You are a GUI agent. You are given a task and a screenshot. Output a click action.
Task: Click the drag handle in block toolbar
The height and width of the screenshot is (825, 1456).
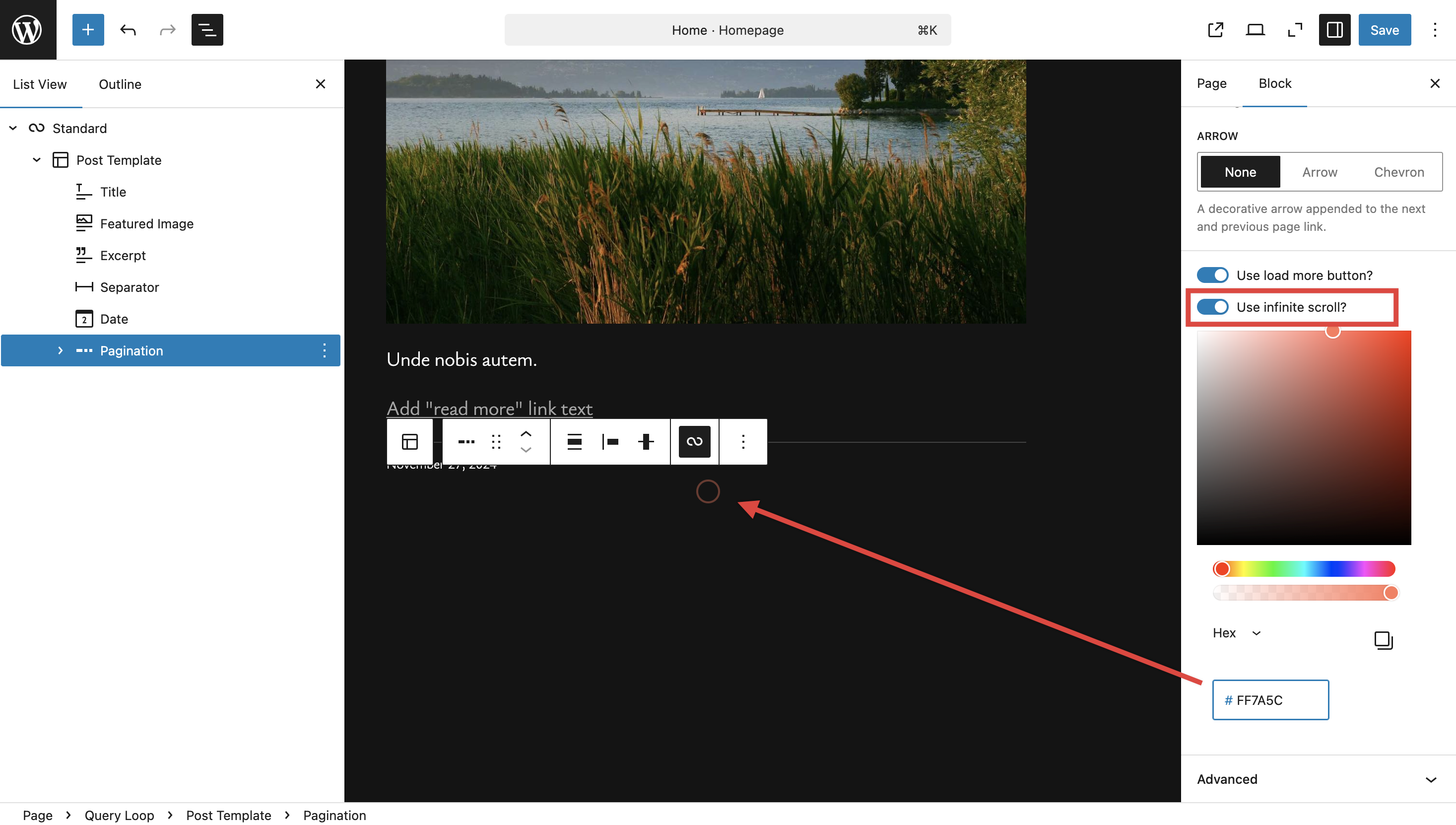[x=496, y=441]
